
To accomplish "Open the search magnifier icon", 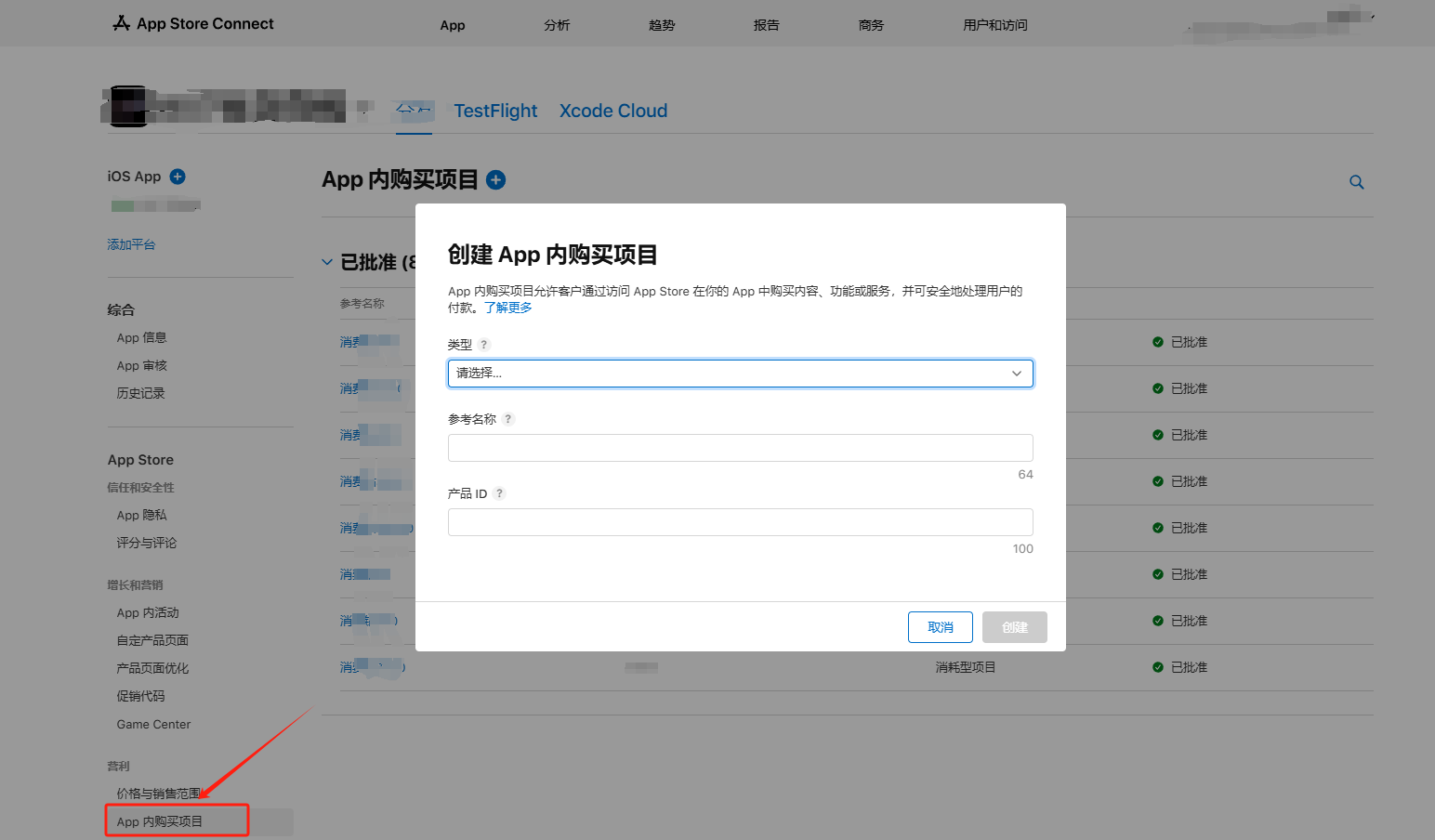I will click(1357, 182).
